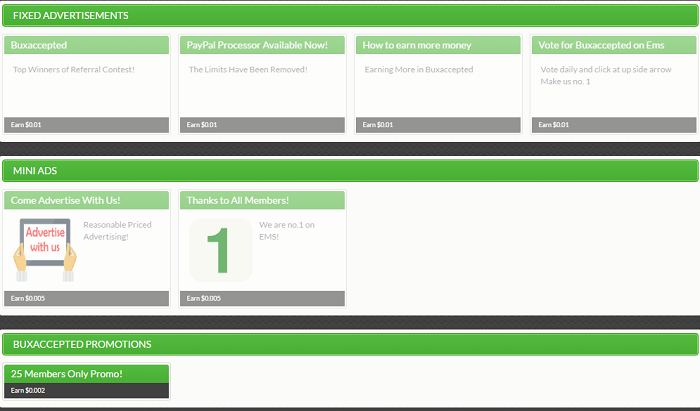The height and width of the screenshot is (411, 700).
Task: Click 'Reasonable Priced Advertising!' text
Action: (x=117, y=231)
